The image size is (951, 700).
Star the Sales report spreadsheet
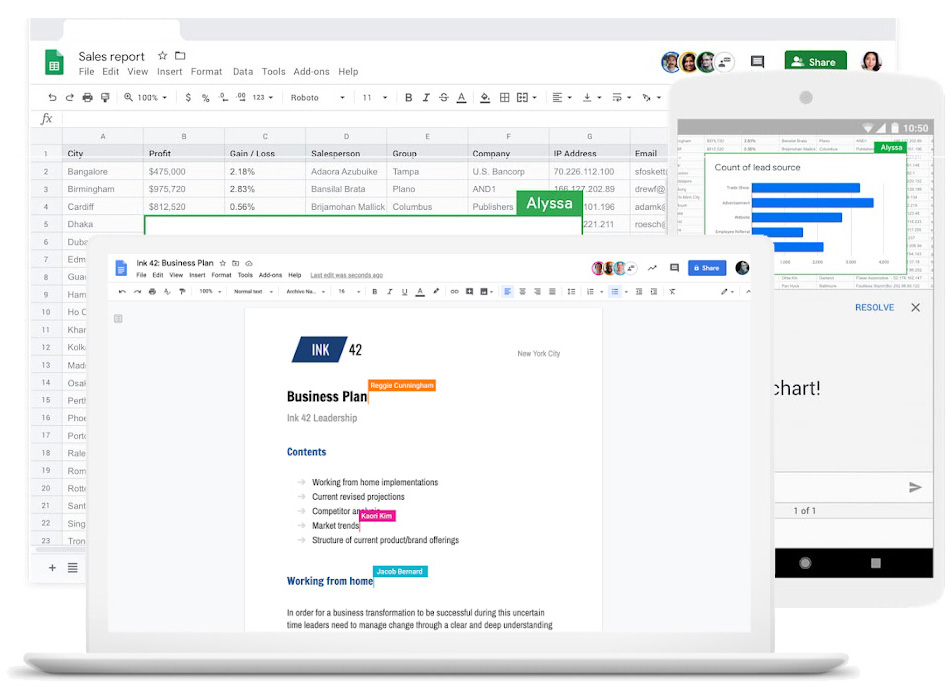coord(162,56)
